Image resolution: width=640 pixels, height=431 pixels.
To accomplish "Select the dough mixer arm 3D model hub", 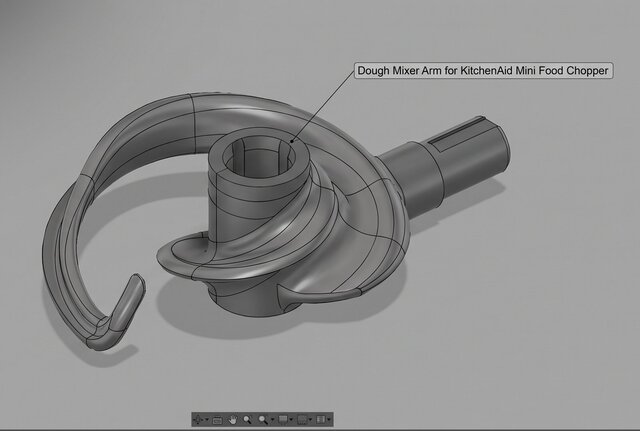I will (x=260, y=220).
